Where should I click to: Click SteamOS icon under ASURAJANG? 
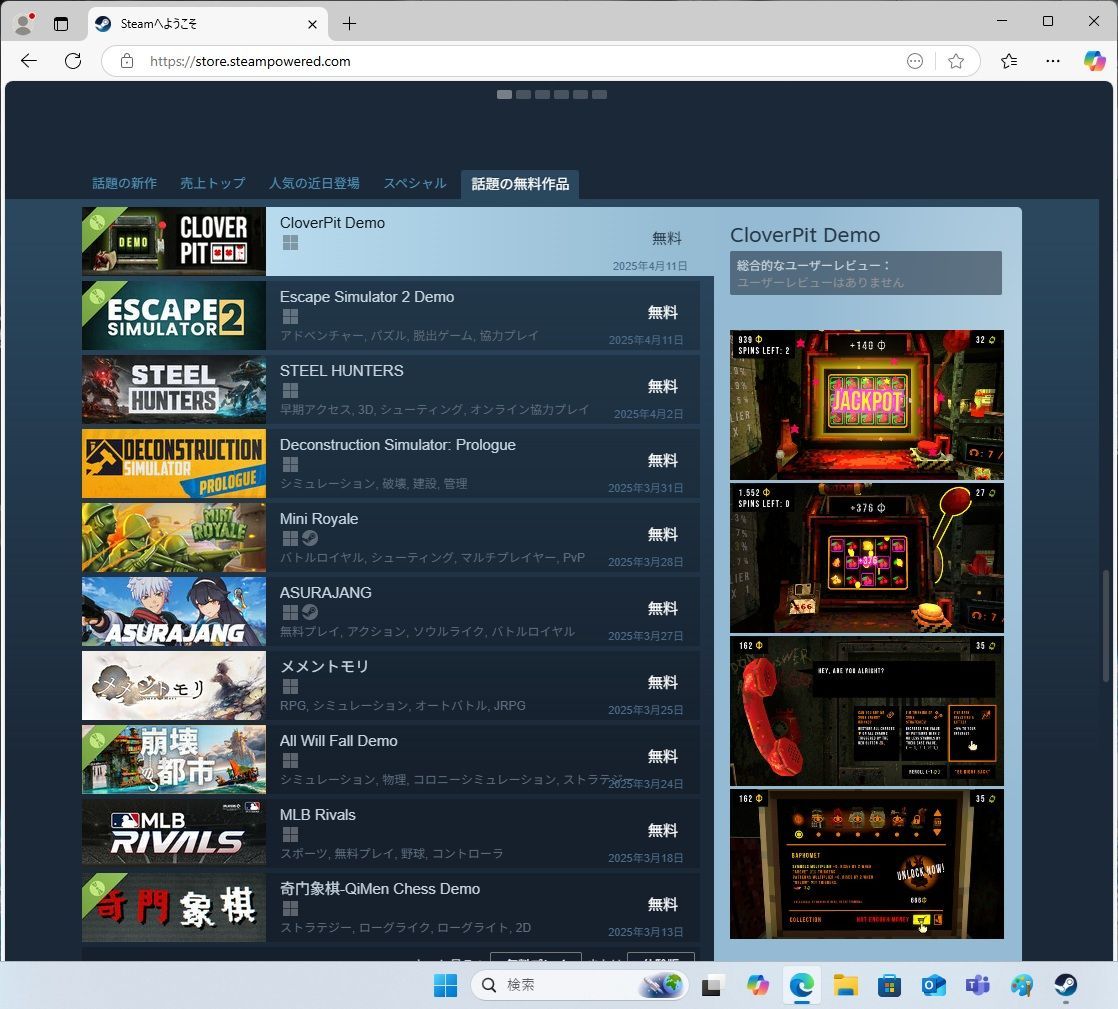click(310, 613)
